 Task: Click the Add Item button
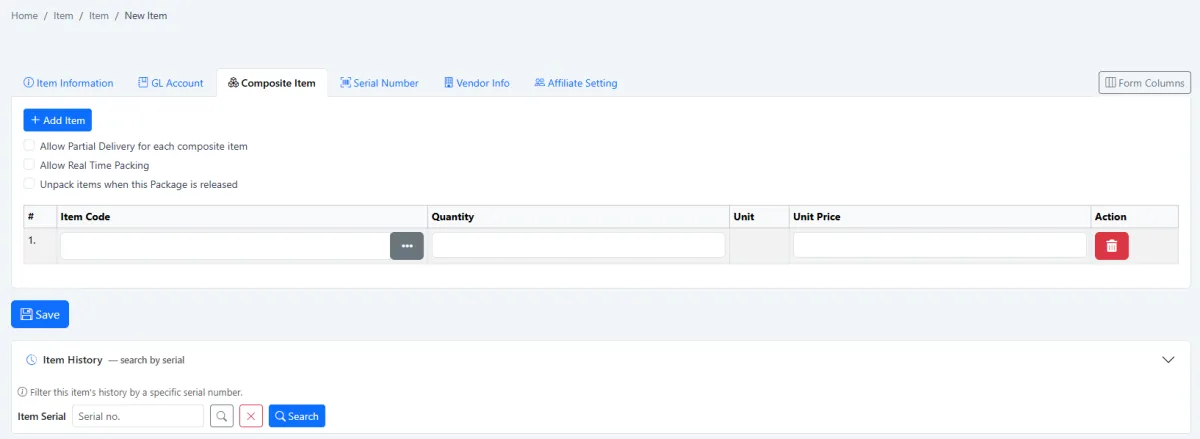tap(57, 120)
